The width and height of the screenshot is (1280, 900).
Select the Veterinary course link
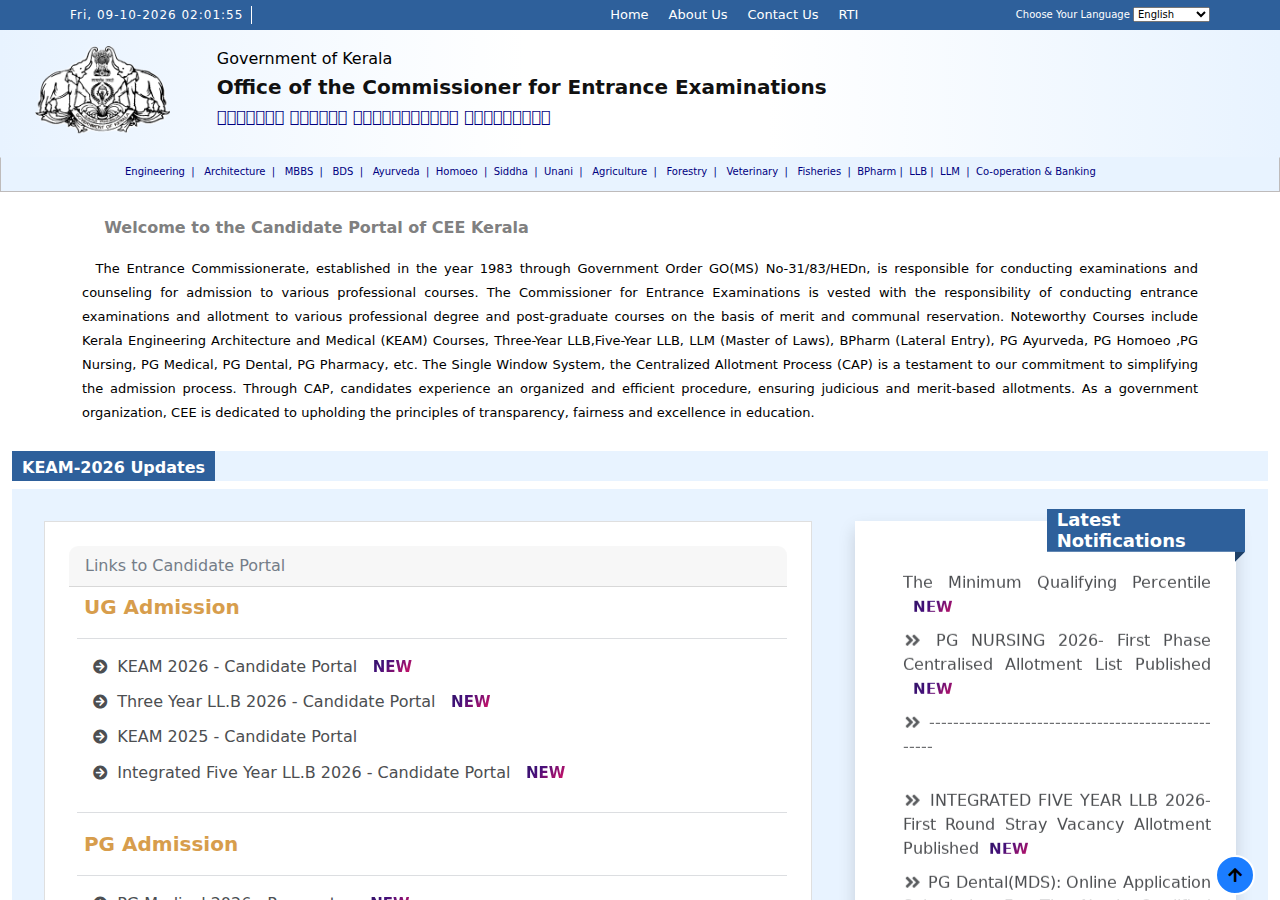(752, 172)
